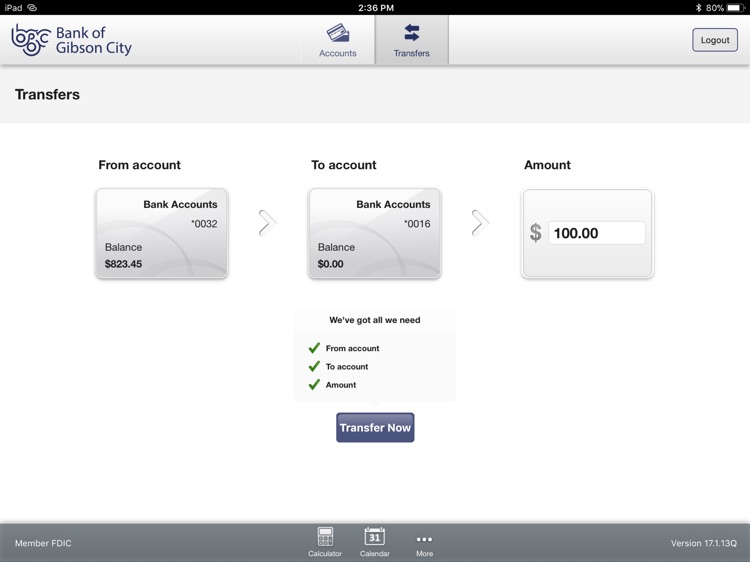The height and width of the screenshot is (562, 750).
Task: Click the green check next to Amount
Action: pos(314,384)
